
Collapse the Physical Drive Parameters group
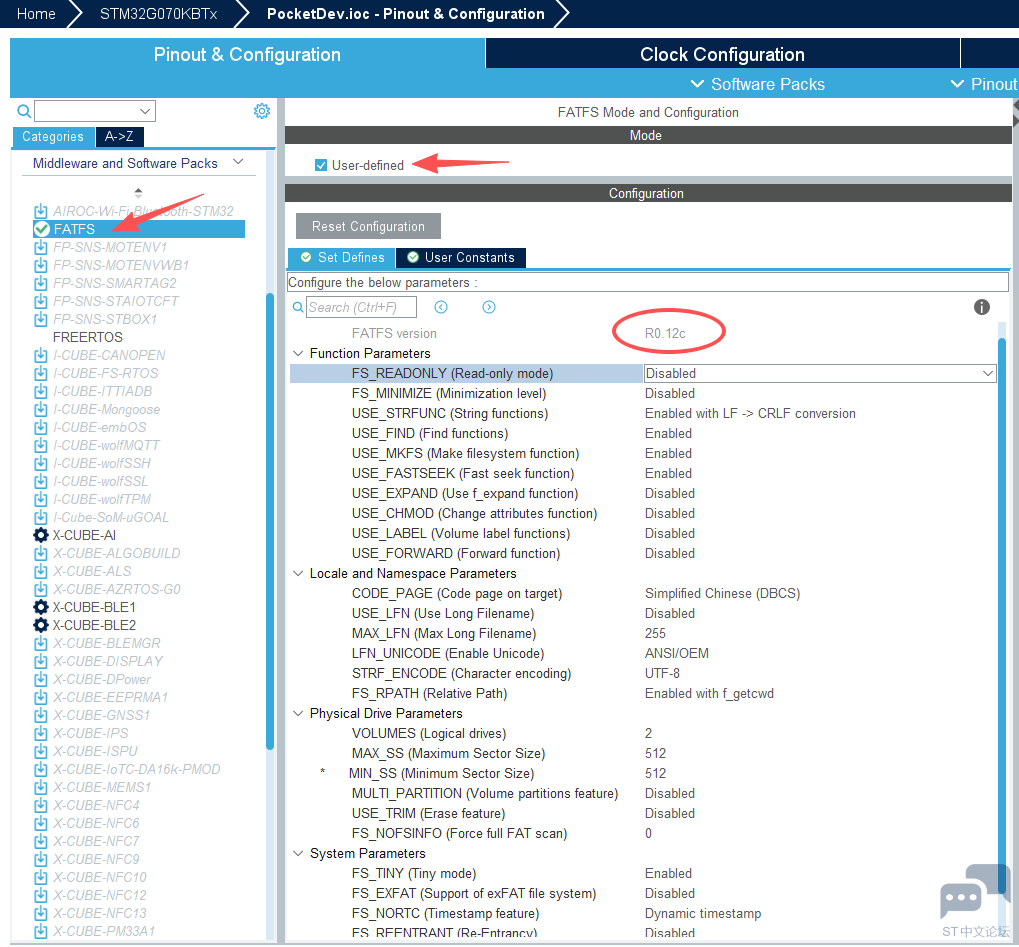pos(298,713)
